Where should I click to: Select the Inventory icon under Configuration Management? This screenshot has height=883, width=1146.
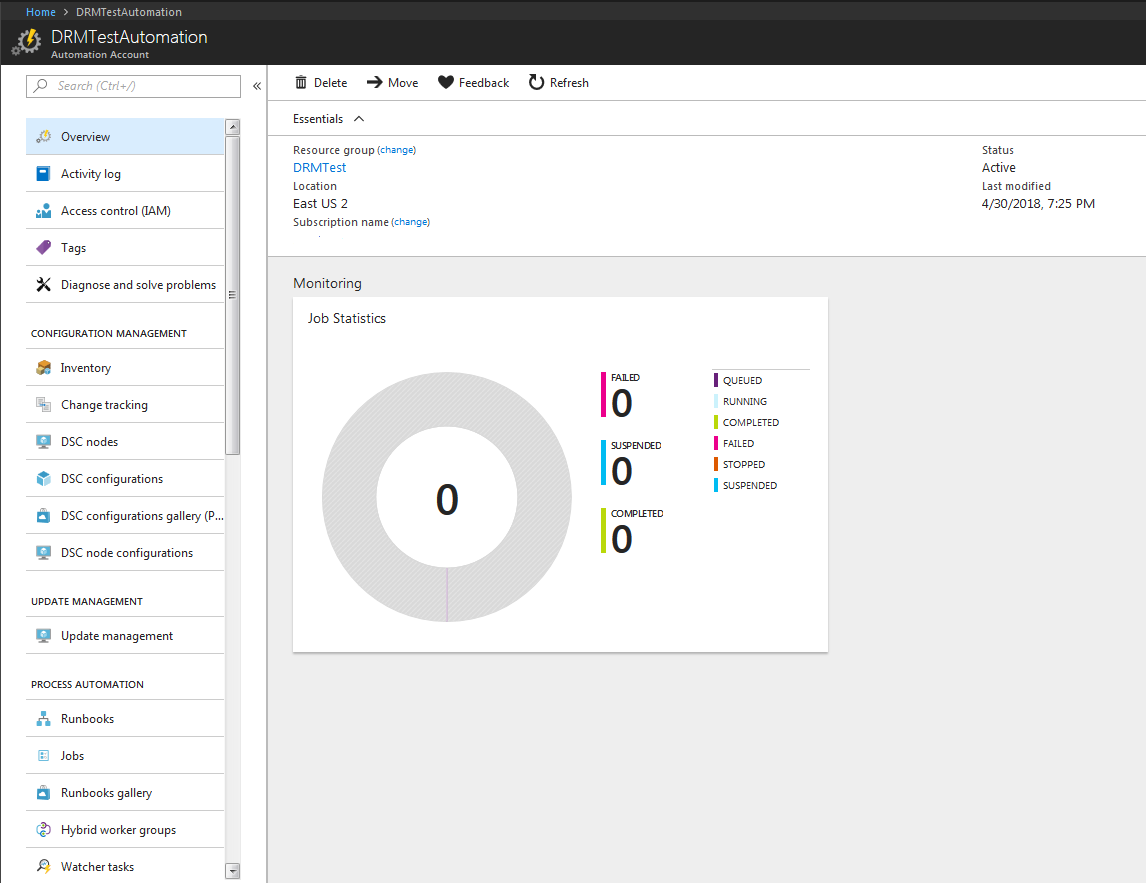click(x=44, y=367)
